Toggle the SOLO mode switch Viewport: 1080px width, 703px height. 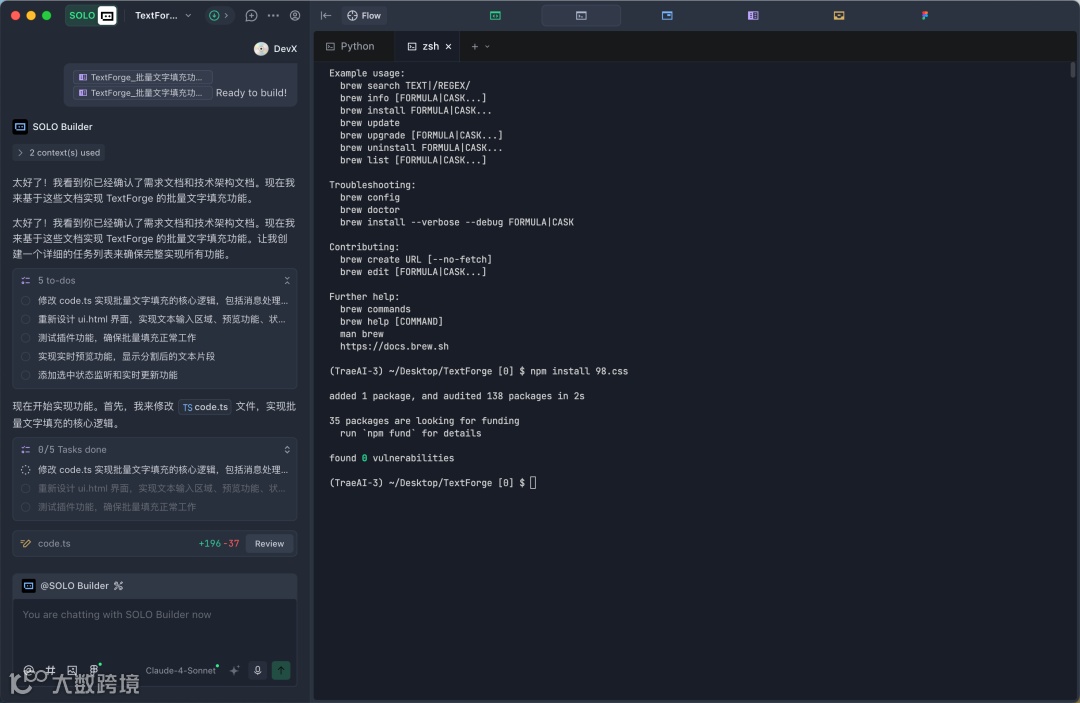point(91,15)
